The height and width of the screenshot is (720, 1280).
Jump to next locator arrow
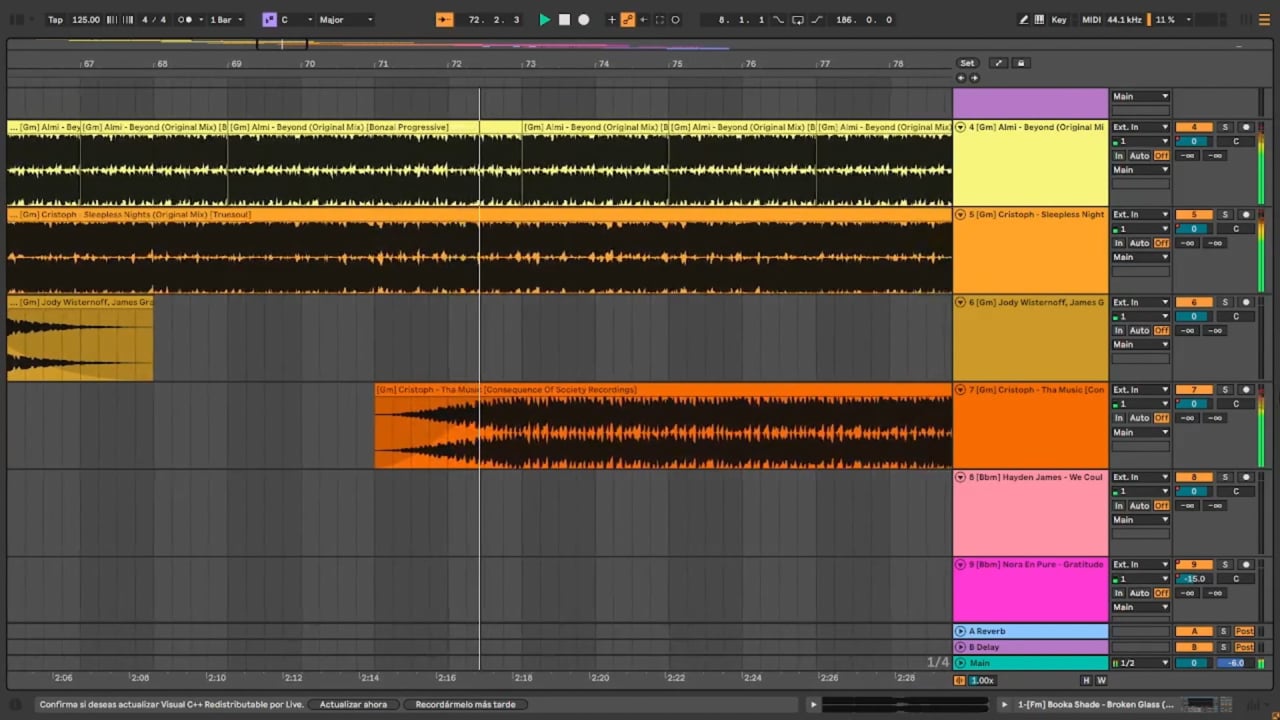(x=974, y=78)
